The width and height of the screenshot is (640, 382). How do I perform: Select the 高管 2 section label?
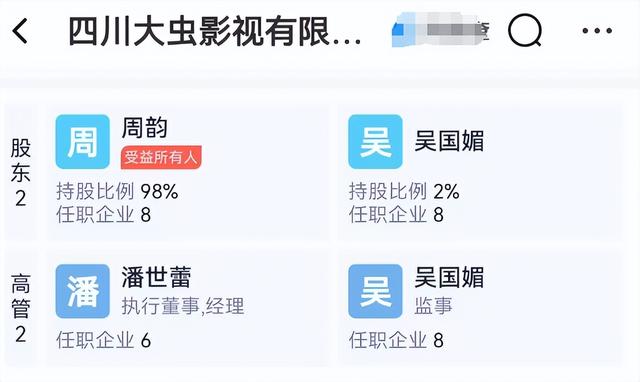[x=21, y=309]
